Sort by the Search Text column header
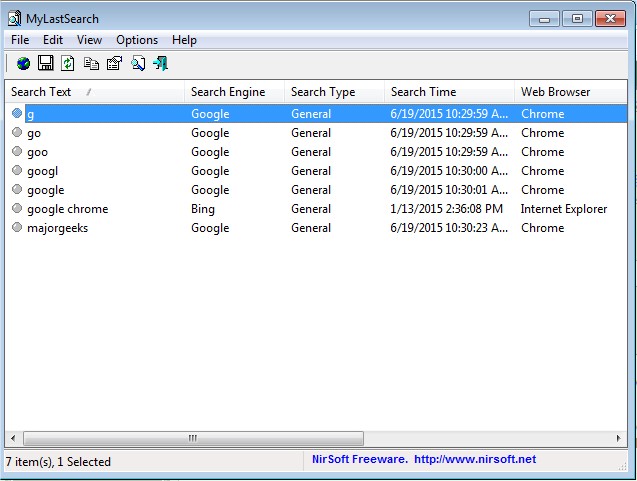The image size is (637, 481). (95, 92)
